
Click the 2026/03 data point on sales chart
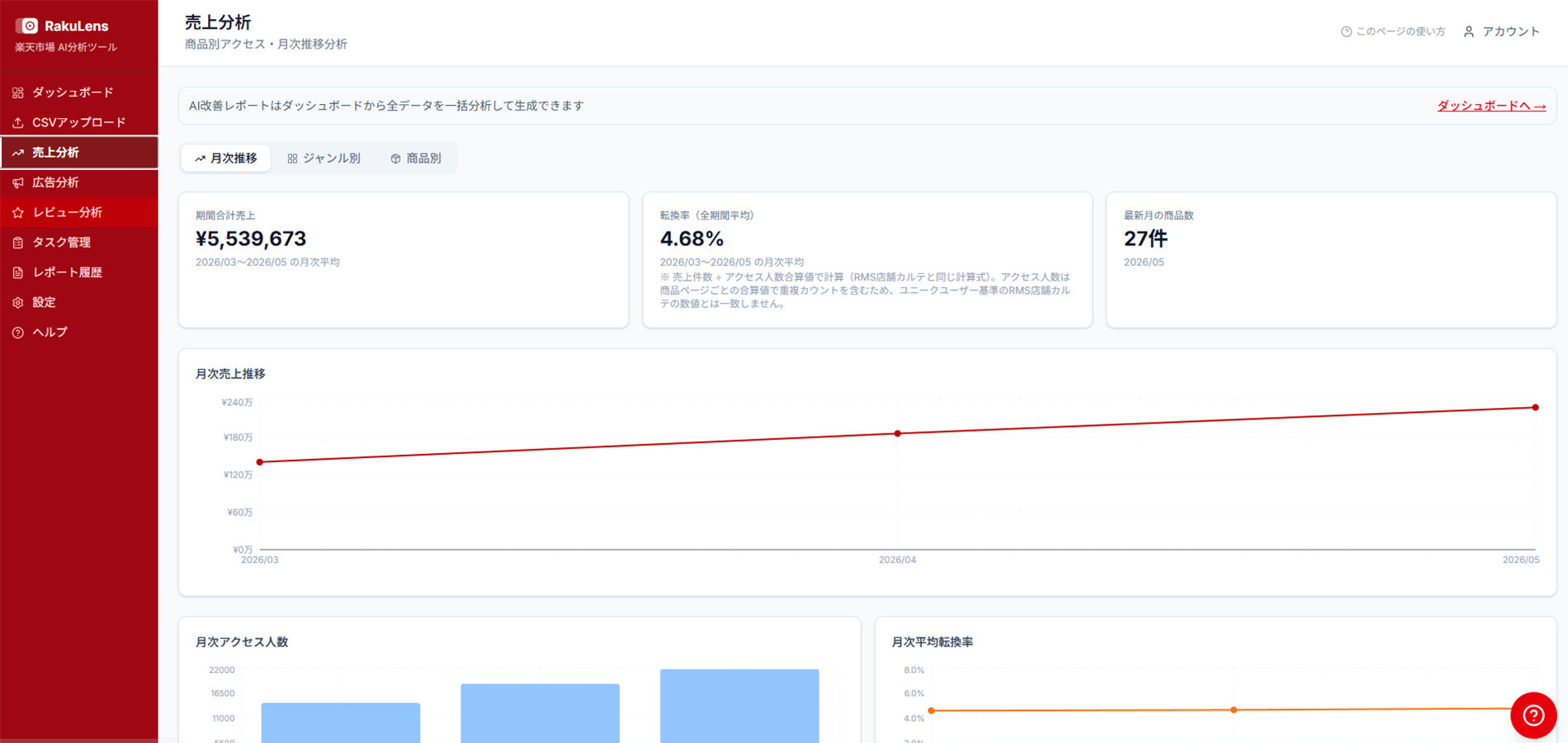click(x=260, y=462)
